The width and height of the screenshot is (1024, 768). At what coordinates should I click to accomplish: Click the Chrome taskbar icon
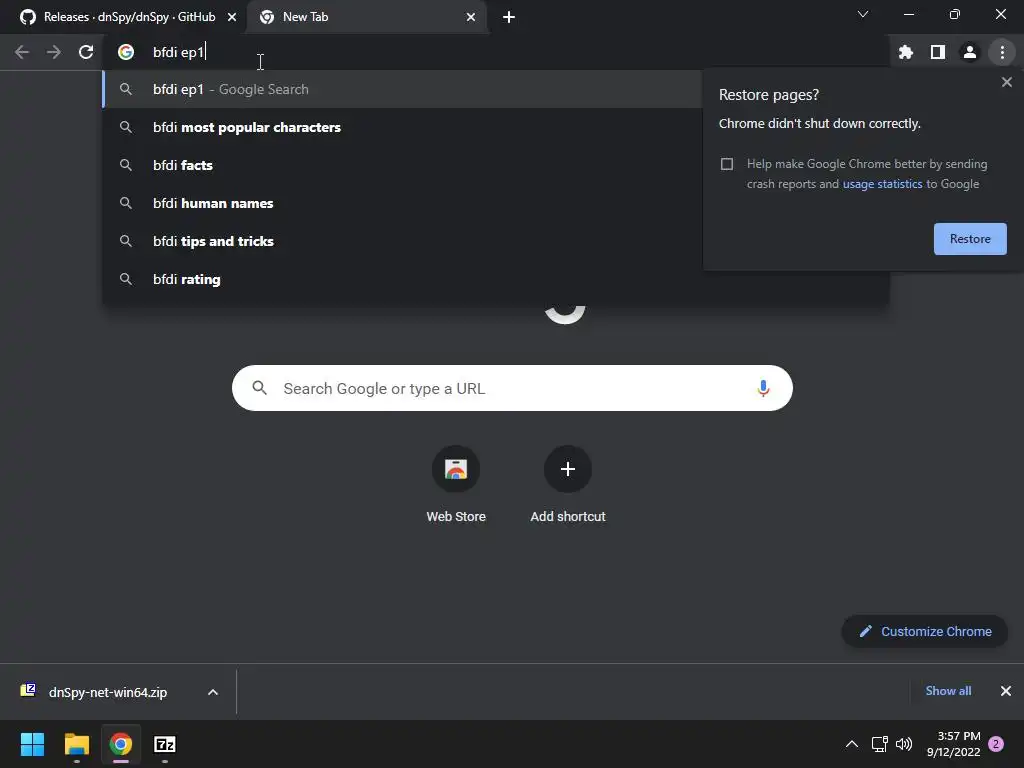120,744
